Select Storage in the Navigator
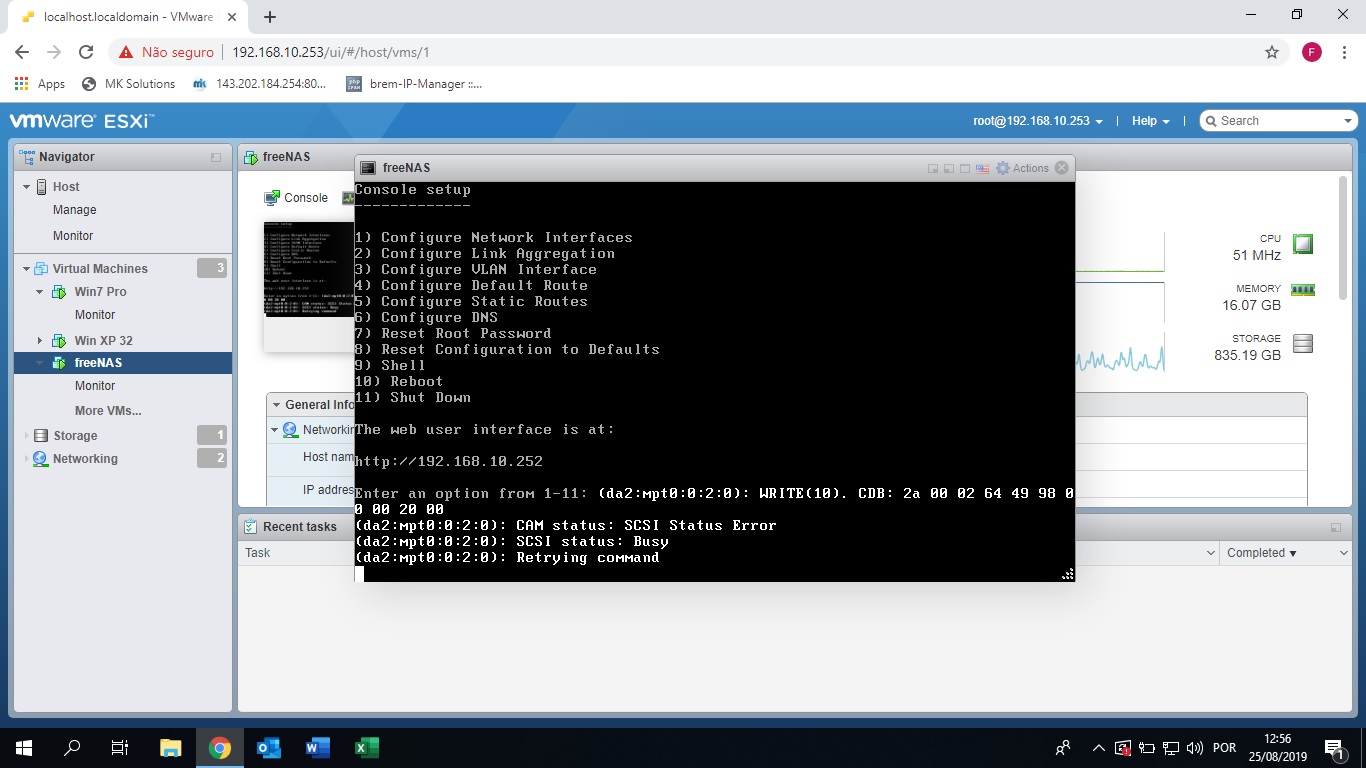1366x768 pixels. (75, 436)
